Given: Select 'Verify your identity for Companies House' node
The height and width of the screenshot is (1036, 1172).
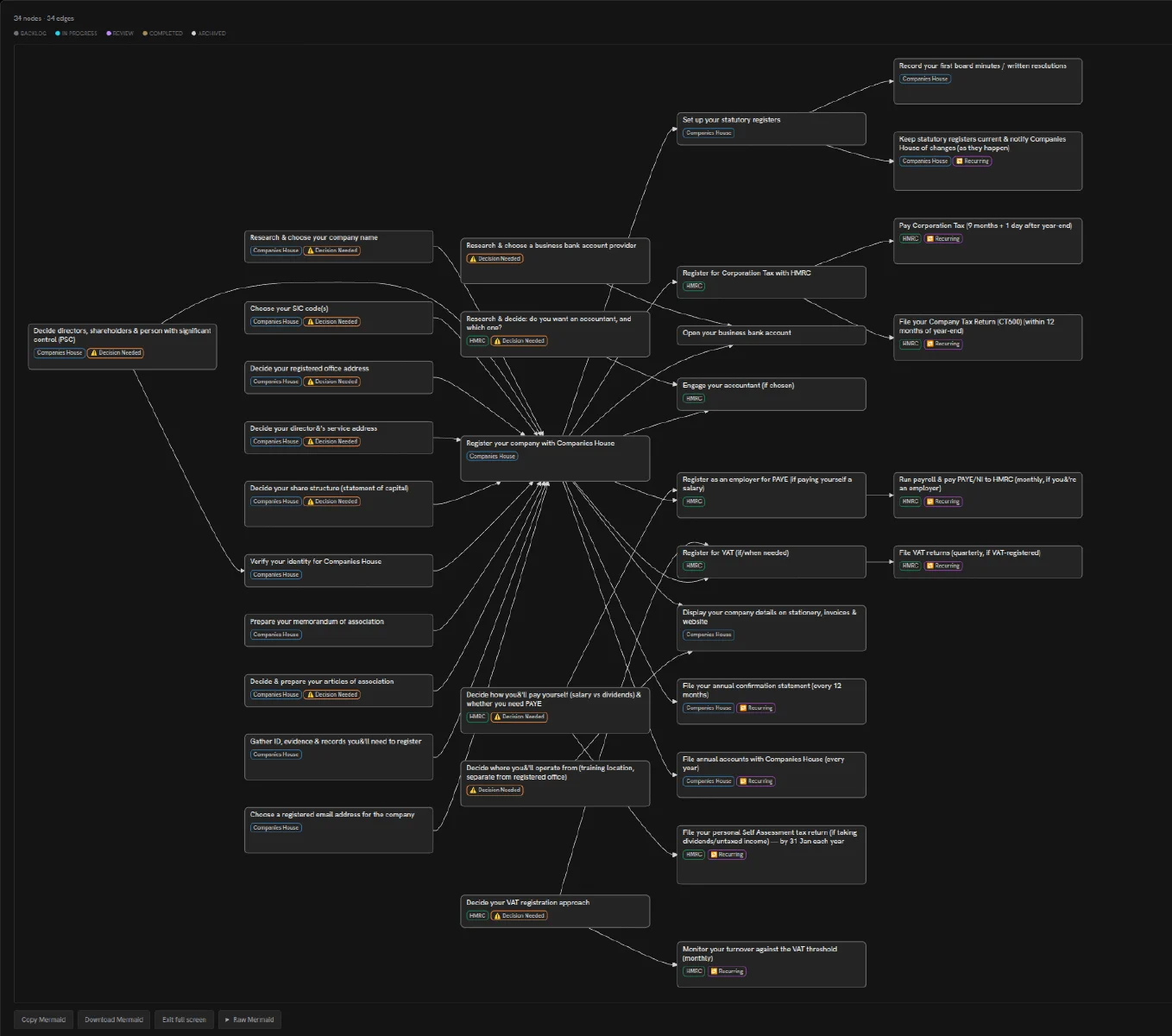Looking at the screenshot, I should (x=338, y=571).
